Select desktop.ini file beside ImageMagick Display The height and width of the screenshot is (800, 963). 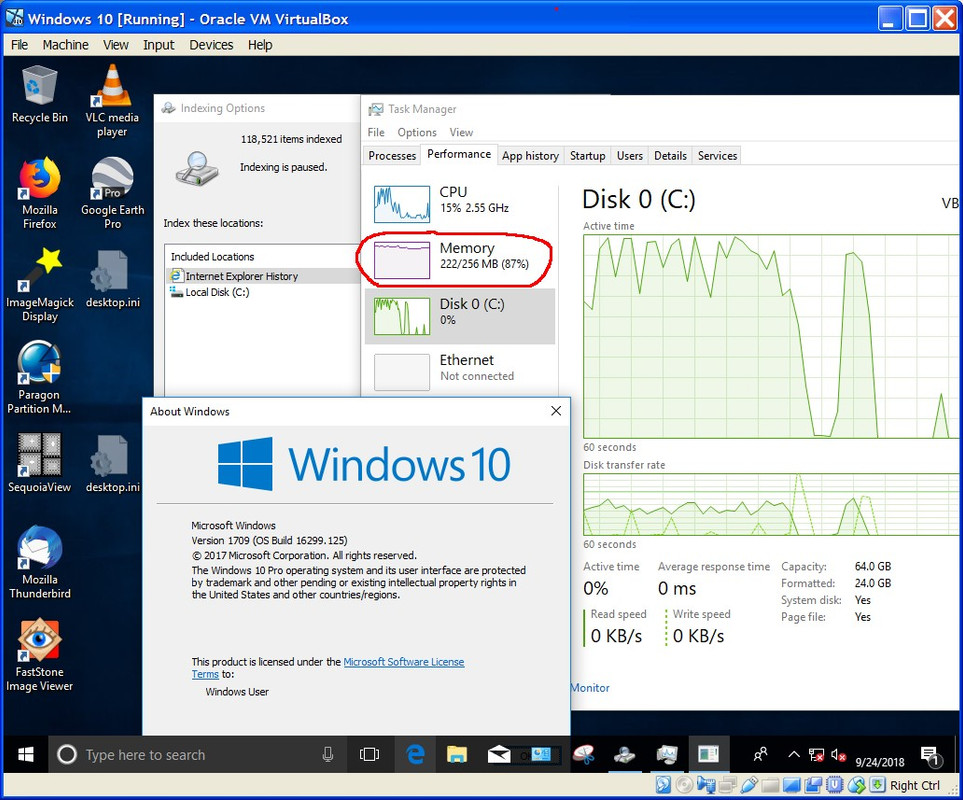coord(112,279)
